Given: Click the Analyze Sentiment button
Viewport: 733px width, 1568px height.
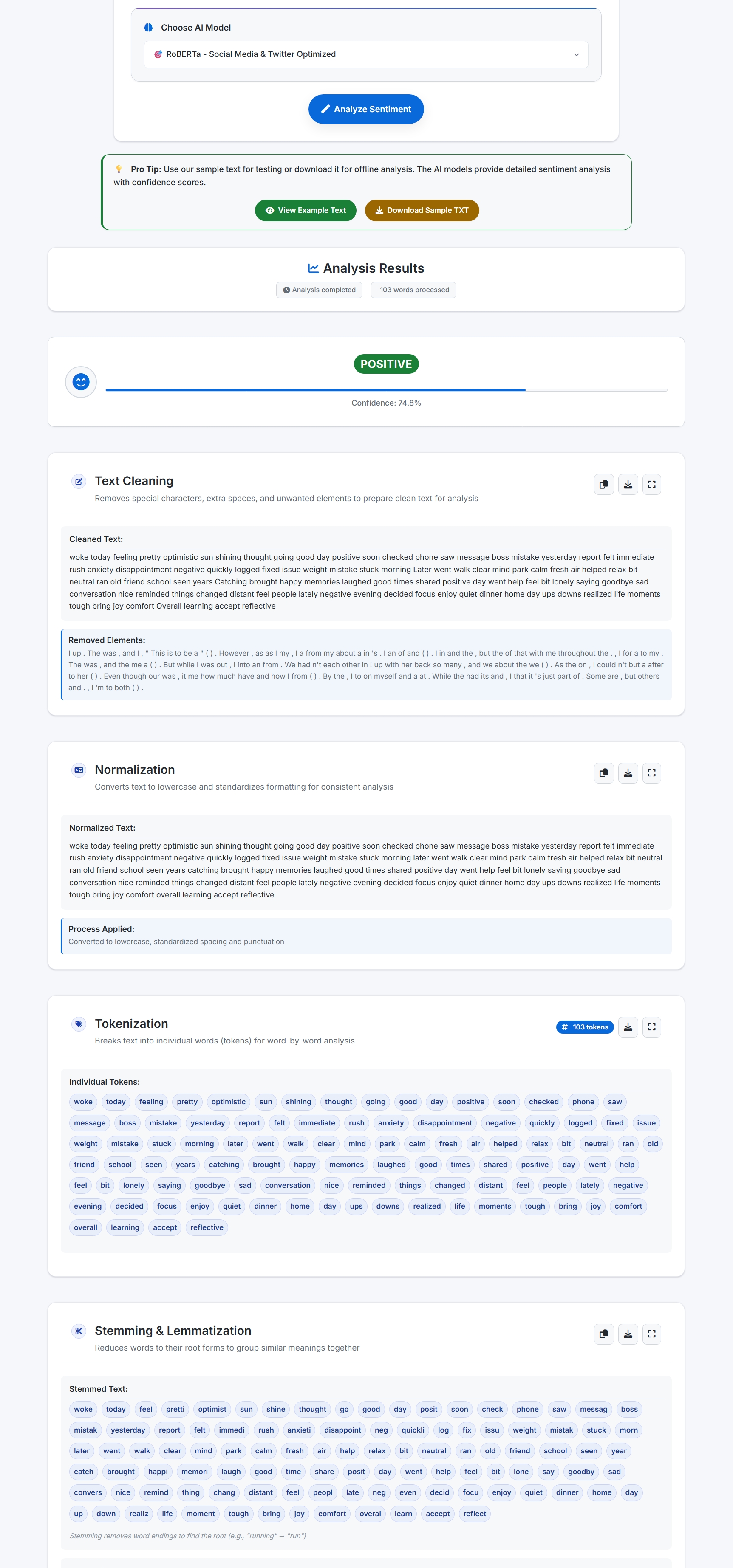Looking at the screenshot, I should [366, 109].
